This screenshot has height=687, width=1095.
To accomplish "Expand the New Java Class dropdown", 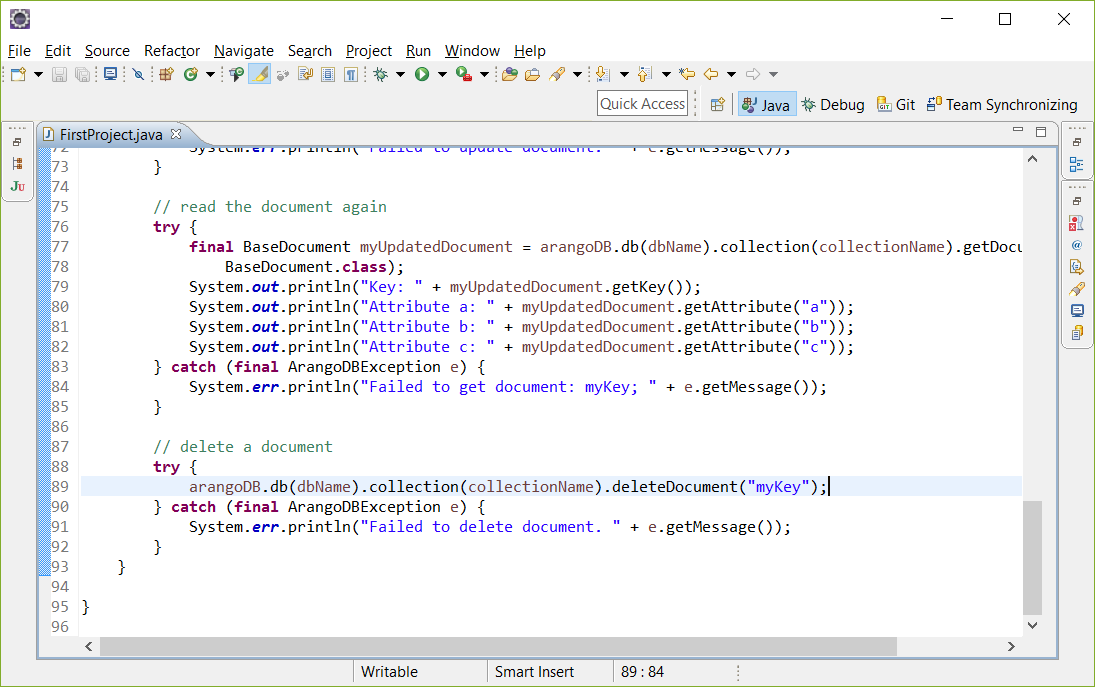I will tap(210, 74).
